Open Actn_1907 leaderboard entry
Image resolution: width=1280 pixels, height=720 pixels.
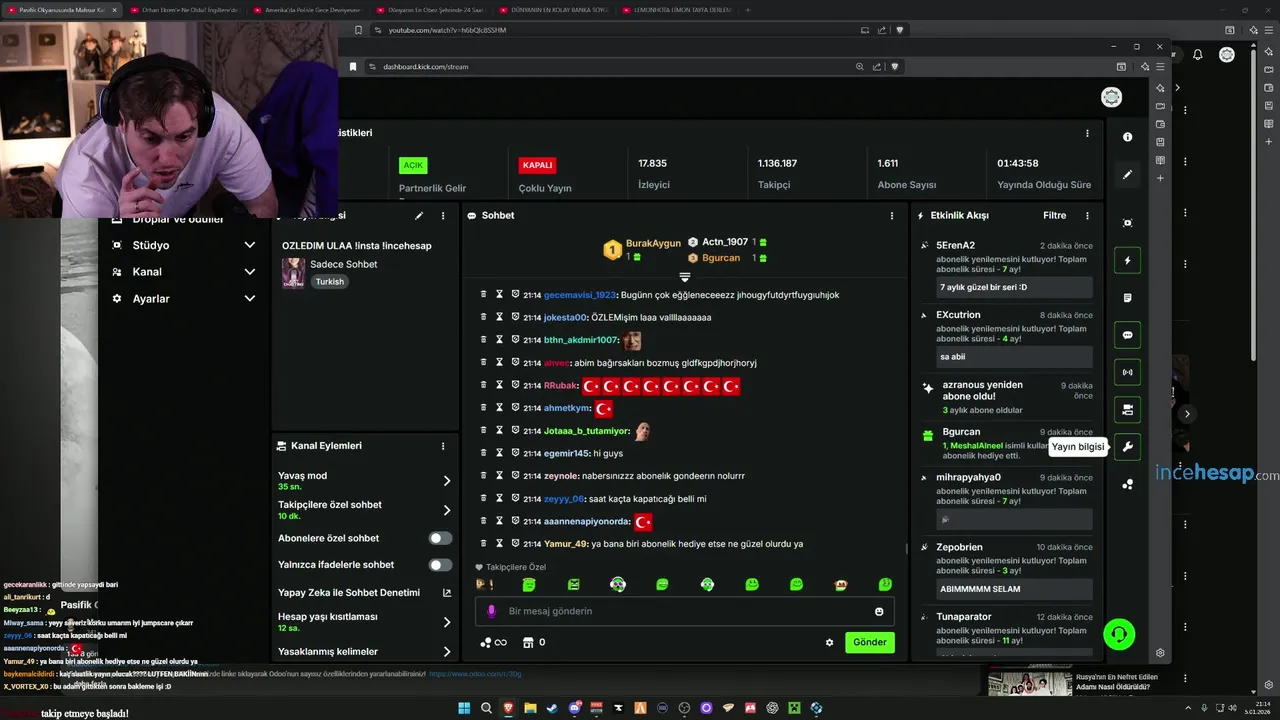[x=725, y=242]
